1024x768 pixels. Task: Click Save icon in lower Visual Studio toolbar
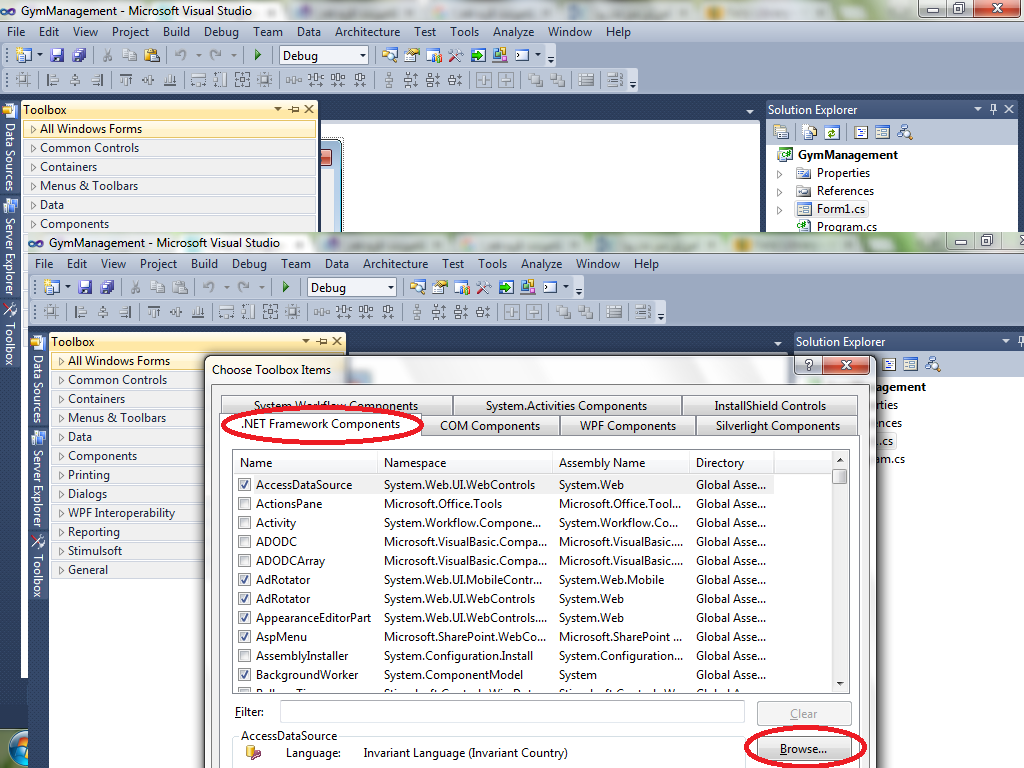point(86,287)
